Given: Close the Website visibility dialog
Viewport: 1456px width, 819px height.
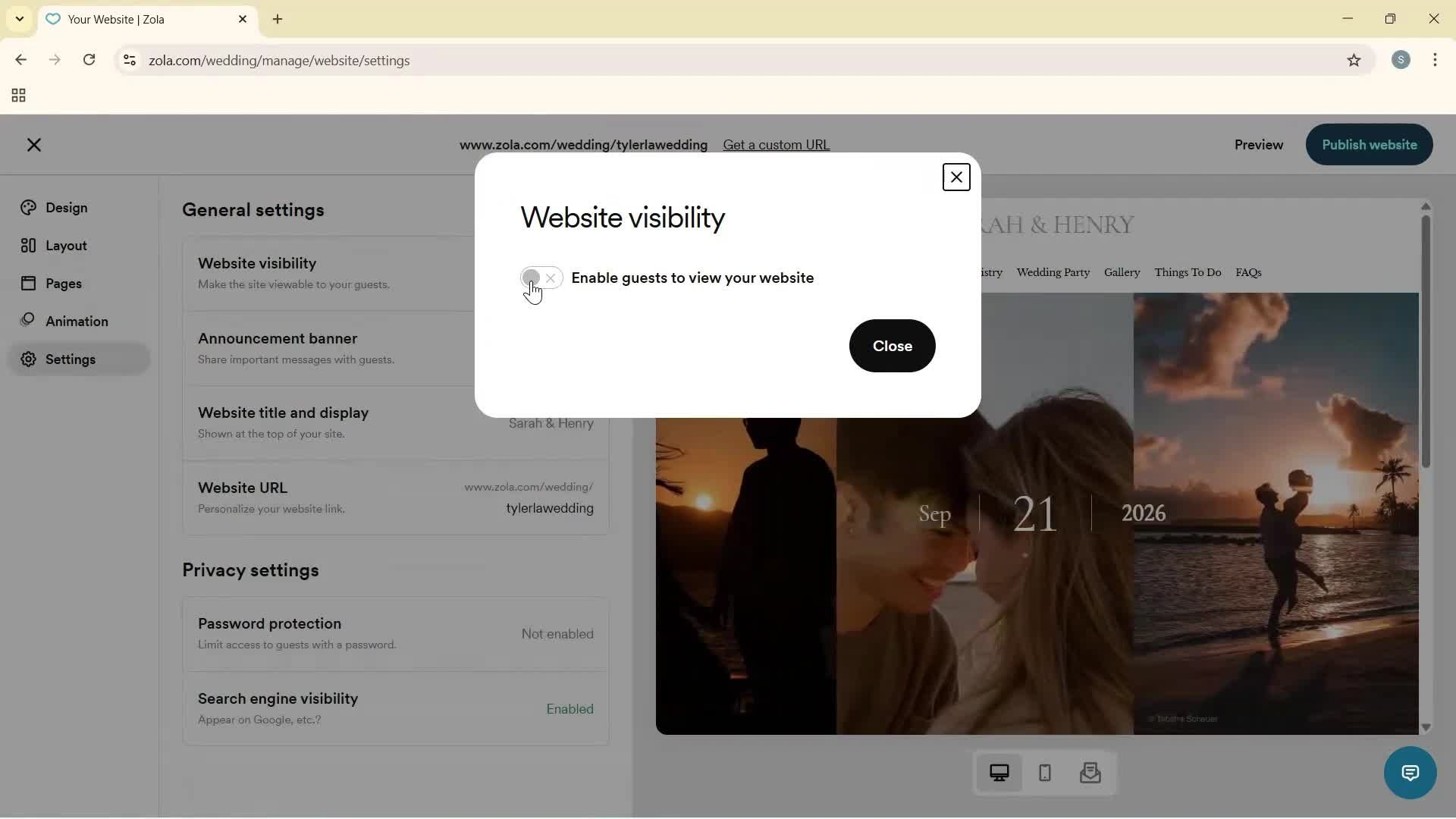Looking at the screenshot, I should click(955, 176).
